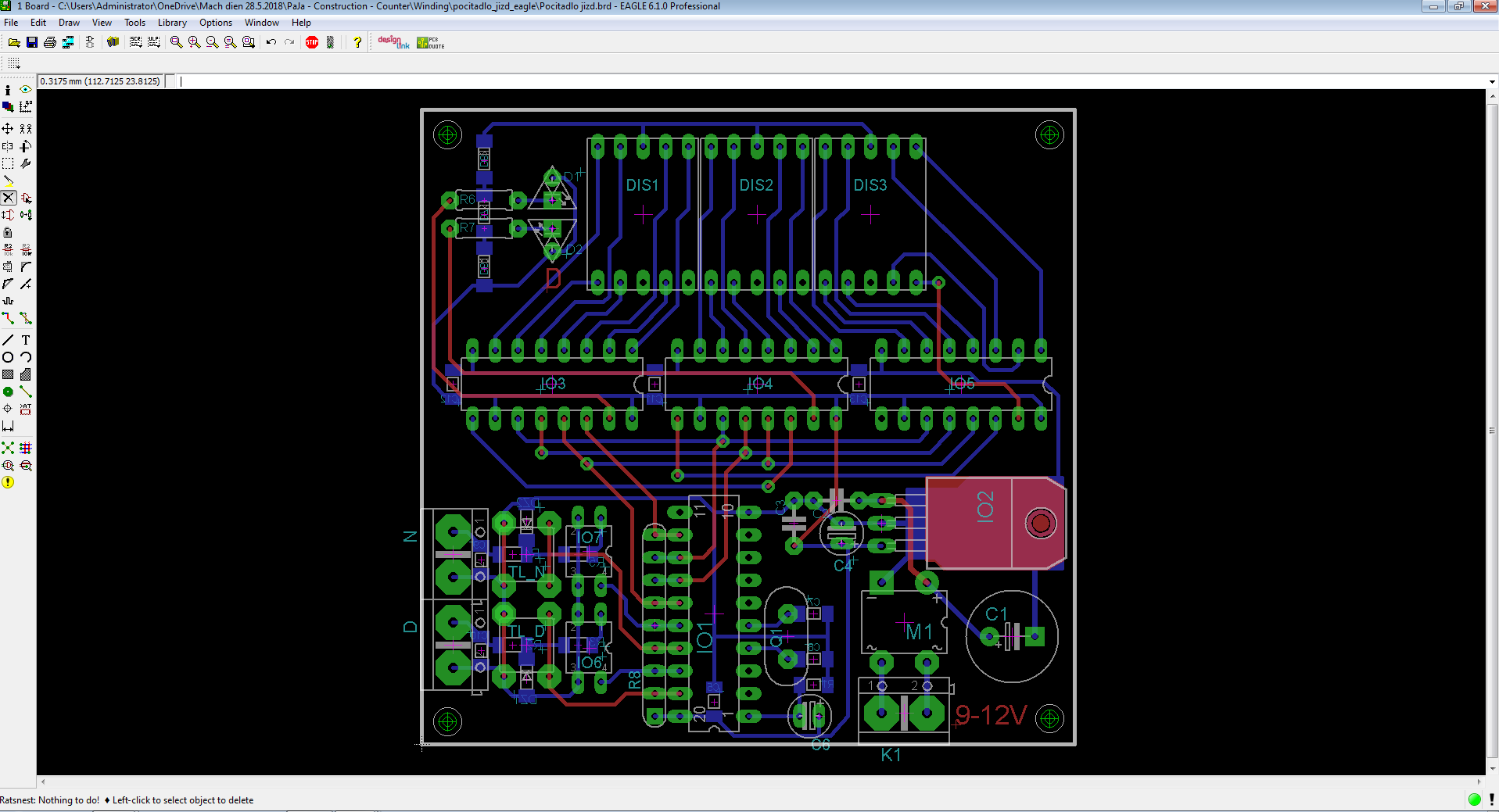Run a script with the SCR icon

click(136, 42)
